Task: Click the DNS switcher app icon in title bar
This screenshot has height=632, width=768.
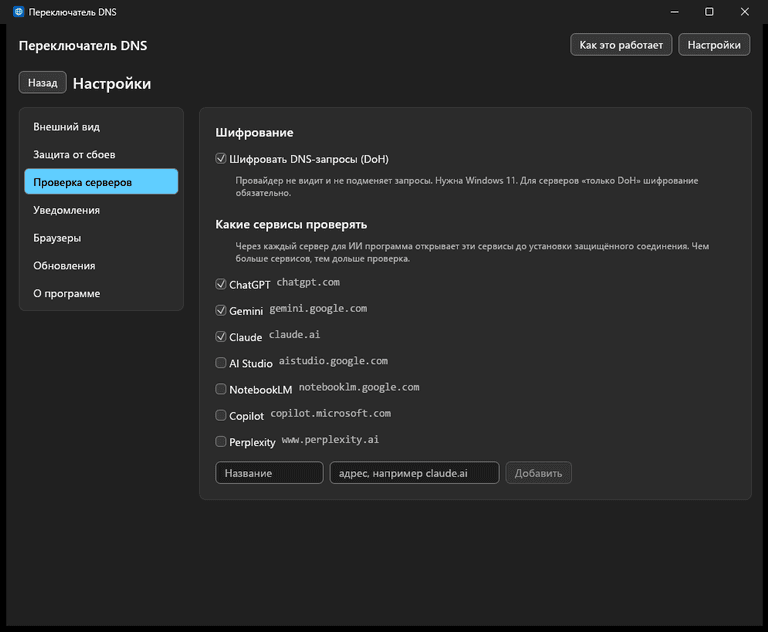Action: [x=19, y=12]
